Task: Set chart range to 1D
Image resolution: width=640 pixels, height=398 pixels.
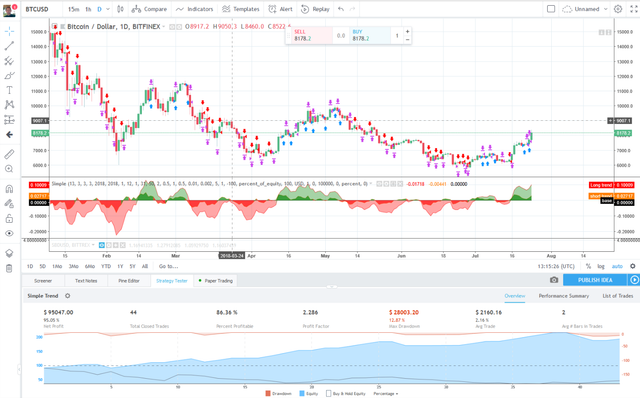Action: (x=30, y=266)
